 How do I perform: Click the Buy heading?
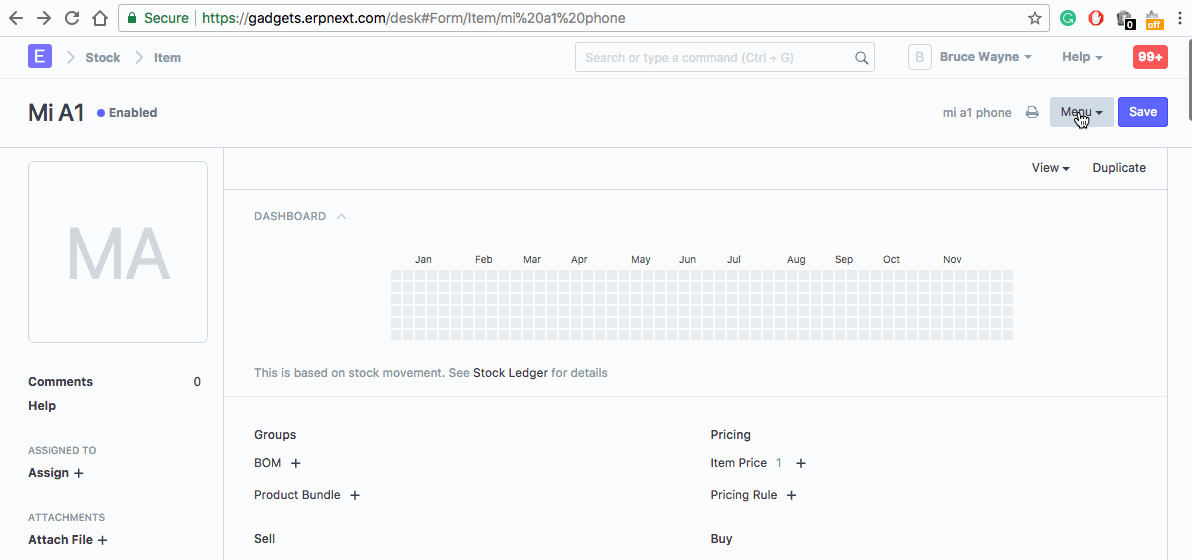[x=721, y=539]
